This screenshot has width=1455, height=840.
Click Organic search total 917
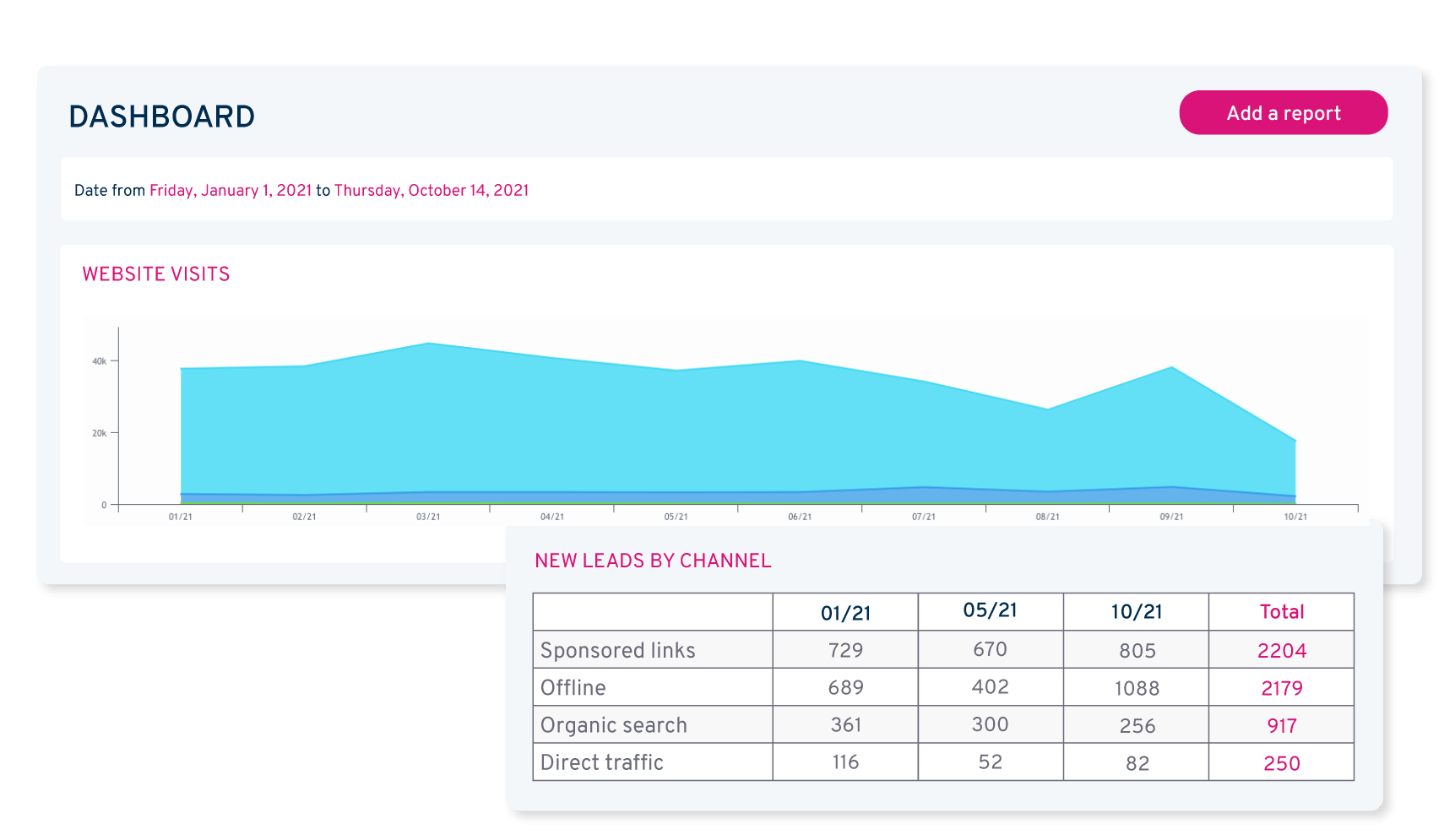point(1282,726)
